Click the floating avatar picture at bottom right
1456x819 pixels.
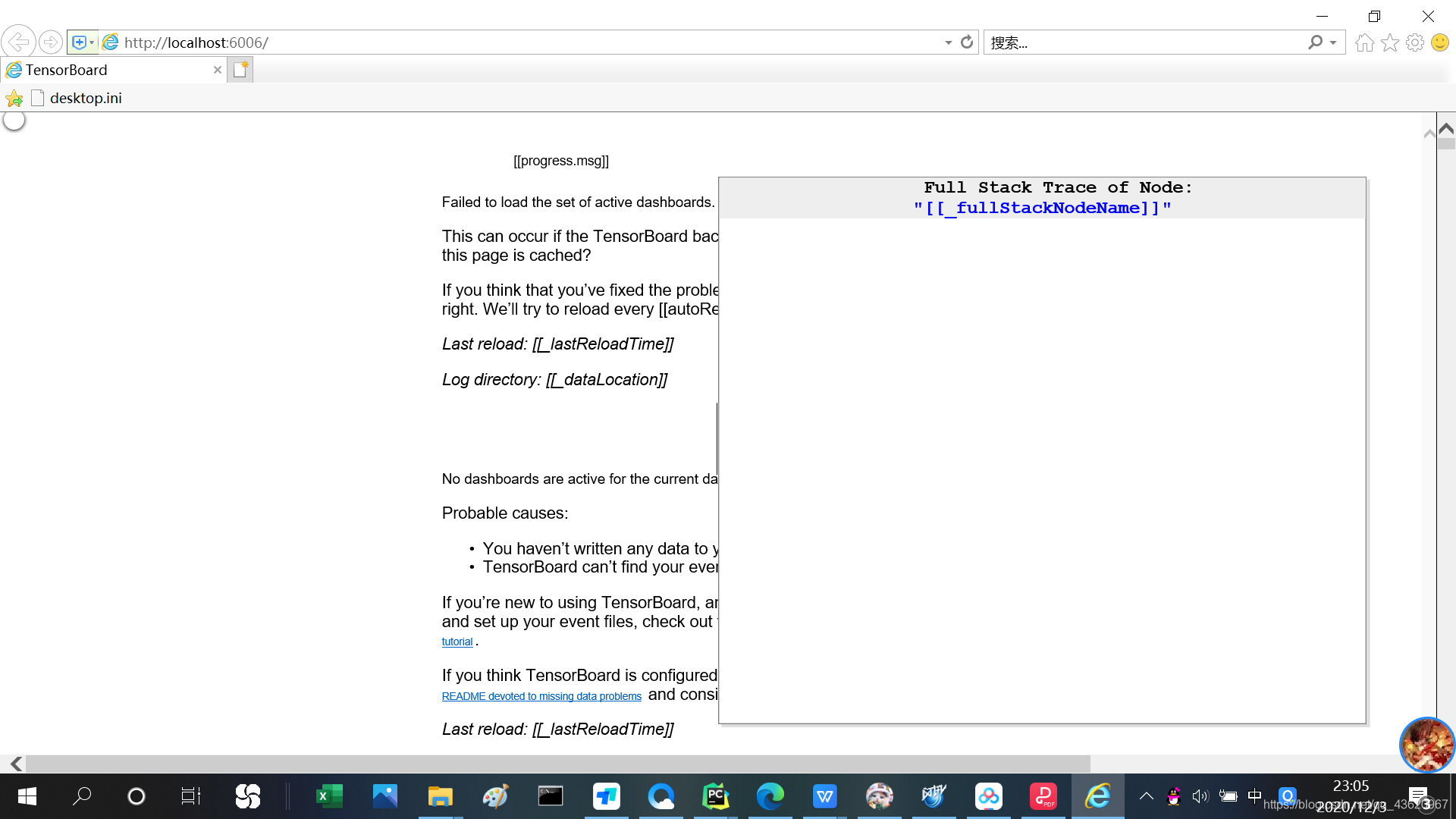click(1427, 745)
